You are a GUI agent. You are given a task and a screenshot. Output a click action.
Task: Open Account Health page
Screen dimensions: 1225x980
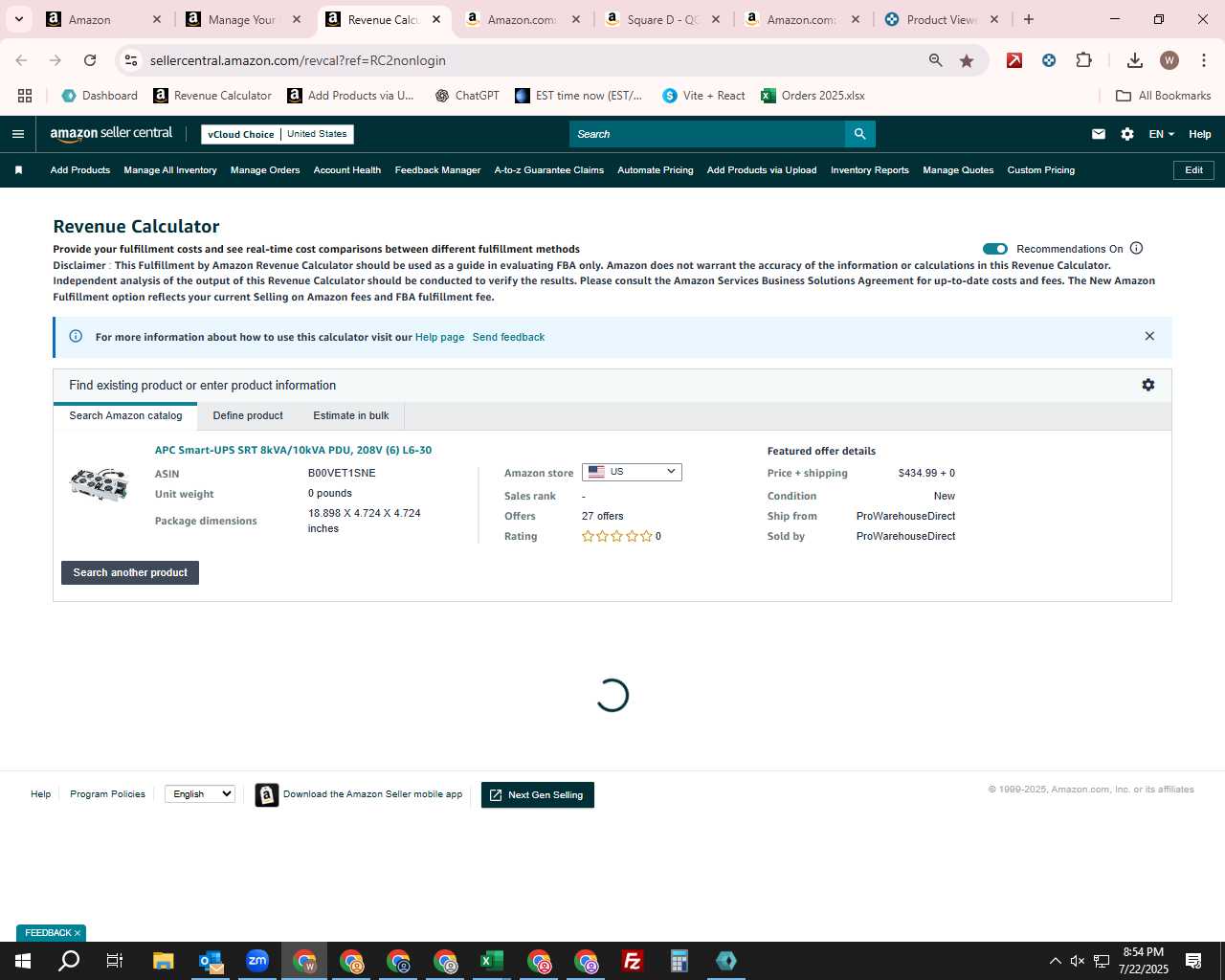347,170
